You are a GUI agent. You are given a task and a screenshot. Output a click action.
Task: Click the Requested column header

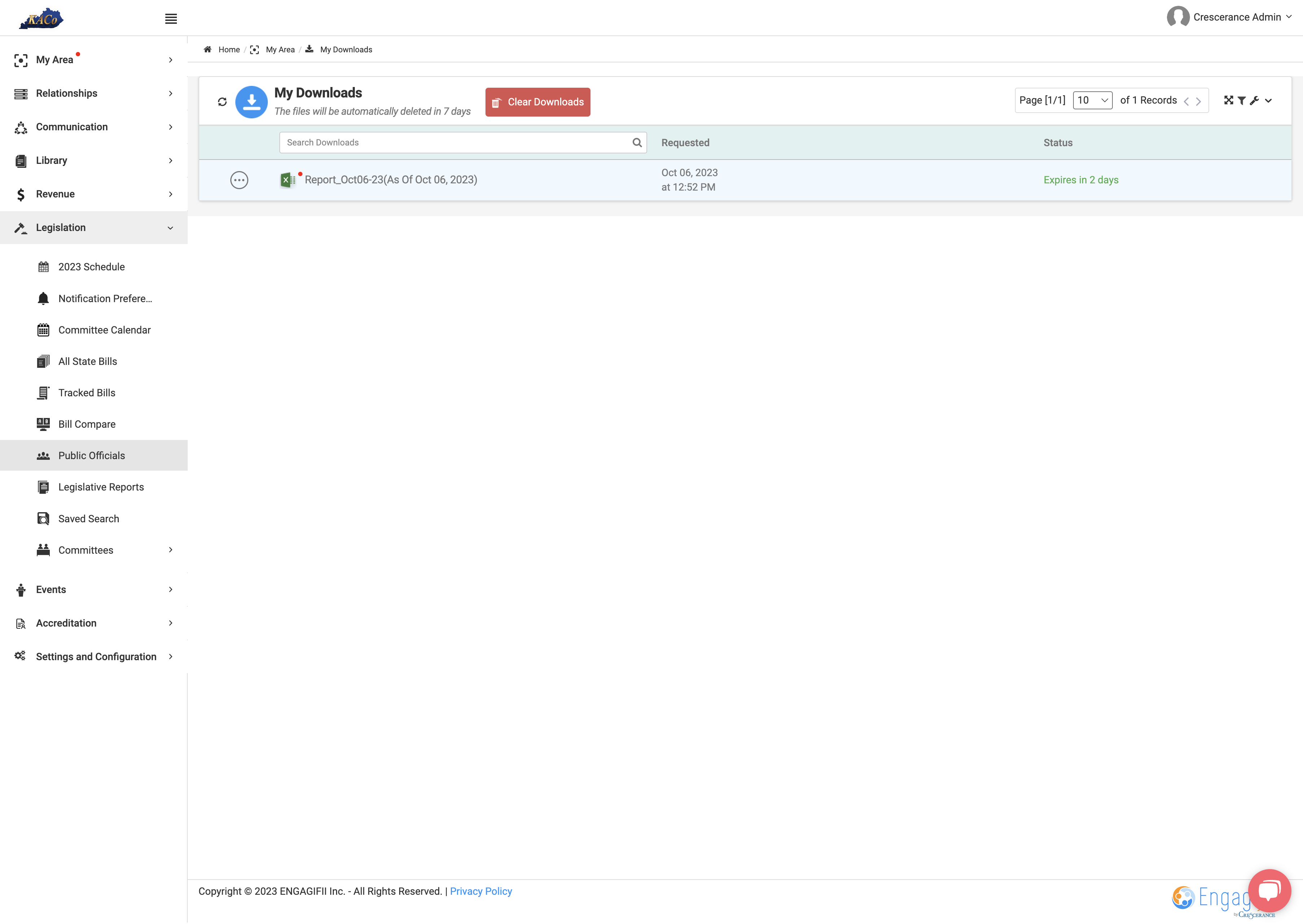point(685,143)
